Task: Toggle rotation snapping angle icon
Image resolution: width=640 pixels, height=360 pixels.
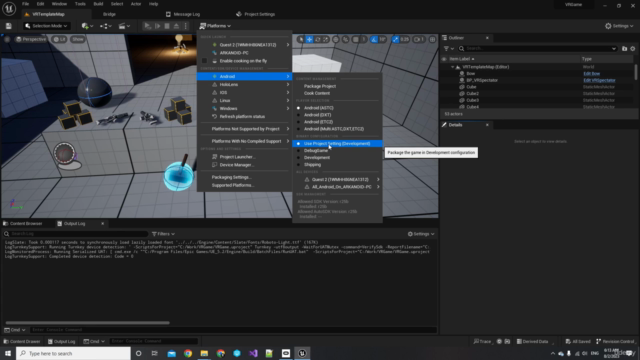Action: 374,39
